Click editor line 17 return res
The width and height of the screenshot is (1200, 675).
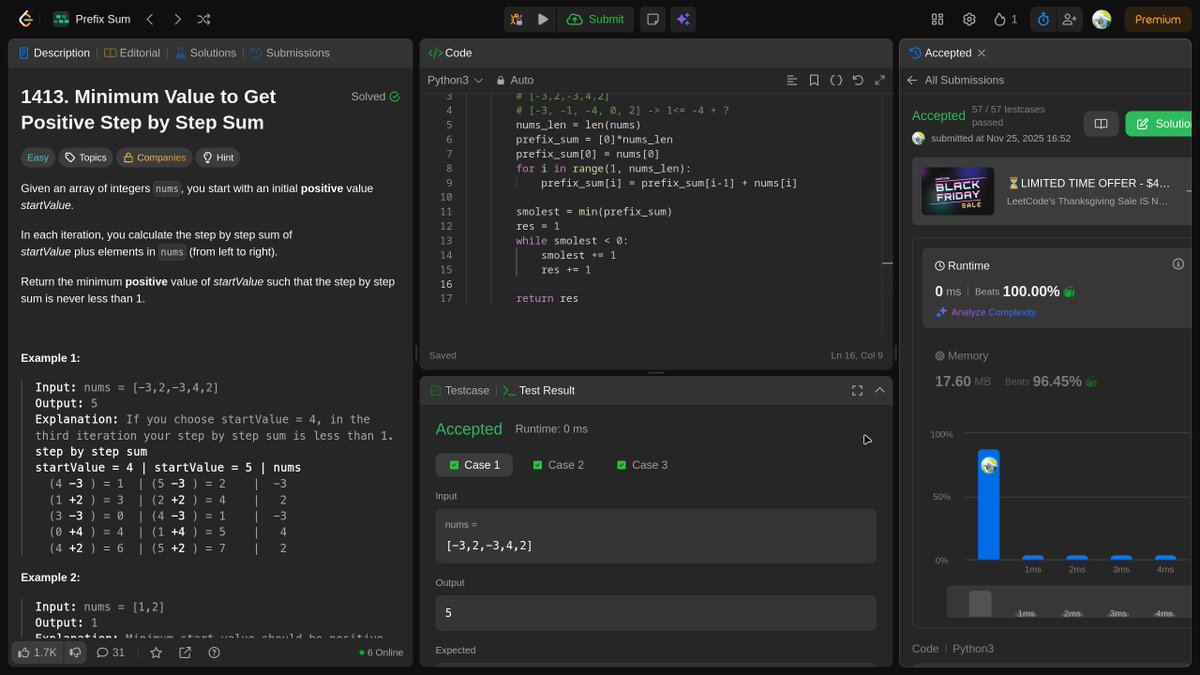547,299
